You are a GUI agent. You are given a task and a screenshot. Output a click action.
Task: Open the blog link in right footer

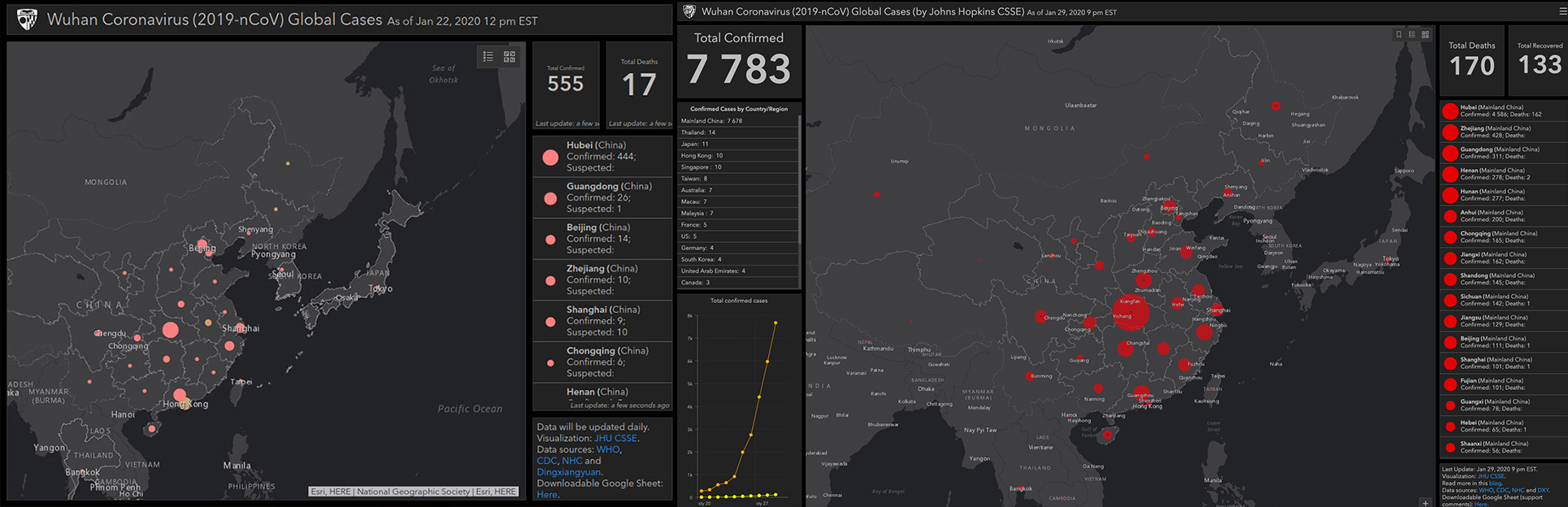(1495, 483)
